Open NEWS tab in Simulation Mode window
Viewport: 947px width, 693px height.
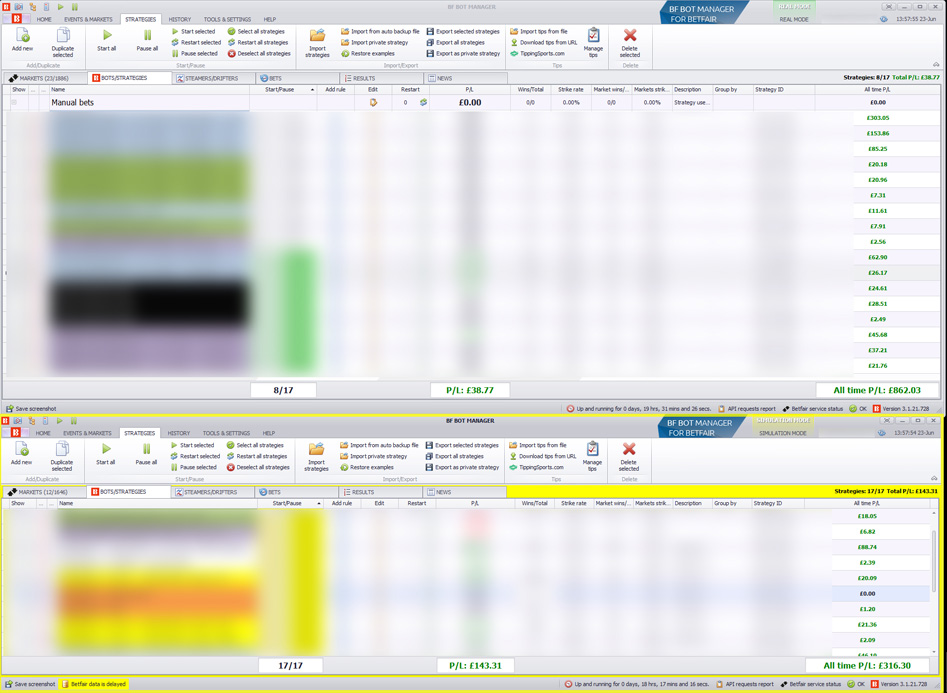pos(465,492)
